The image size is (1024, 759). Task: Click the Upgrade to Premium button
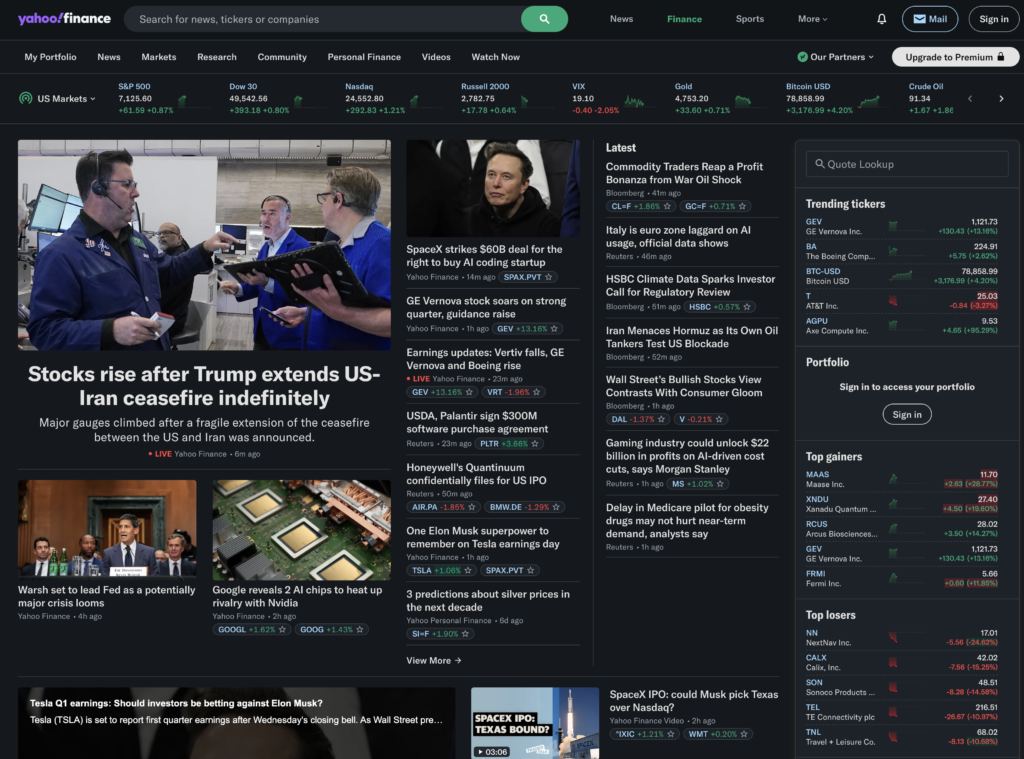955,57
